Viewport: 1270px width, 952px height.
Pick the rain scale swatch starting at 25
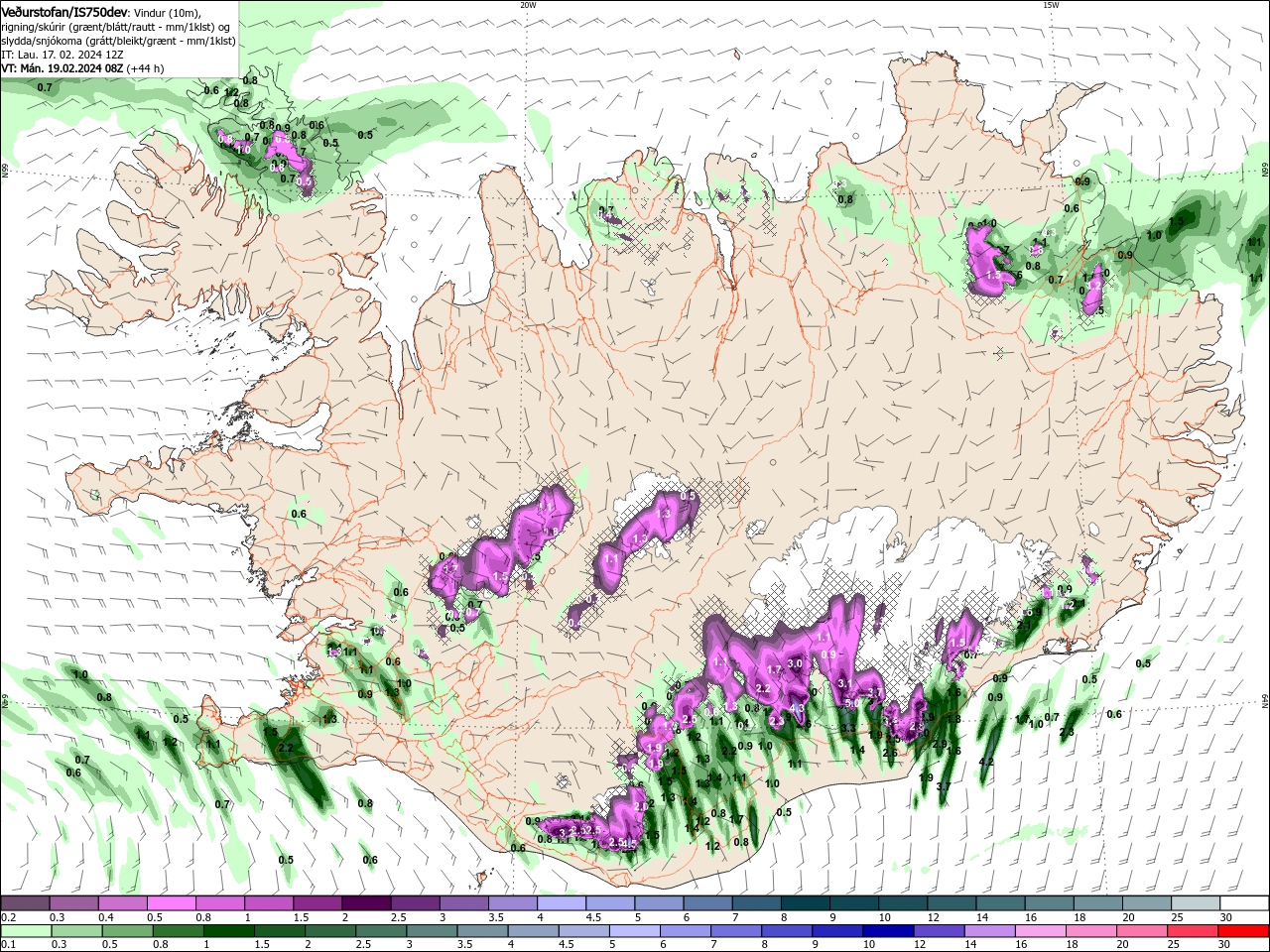pos(1194,931)
